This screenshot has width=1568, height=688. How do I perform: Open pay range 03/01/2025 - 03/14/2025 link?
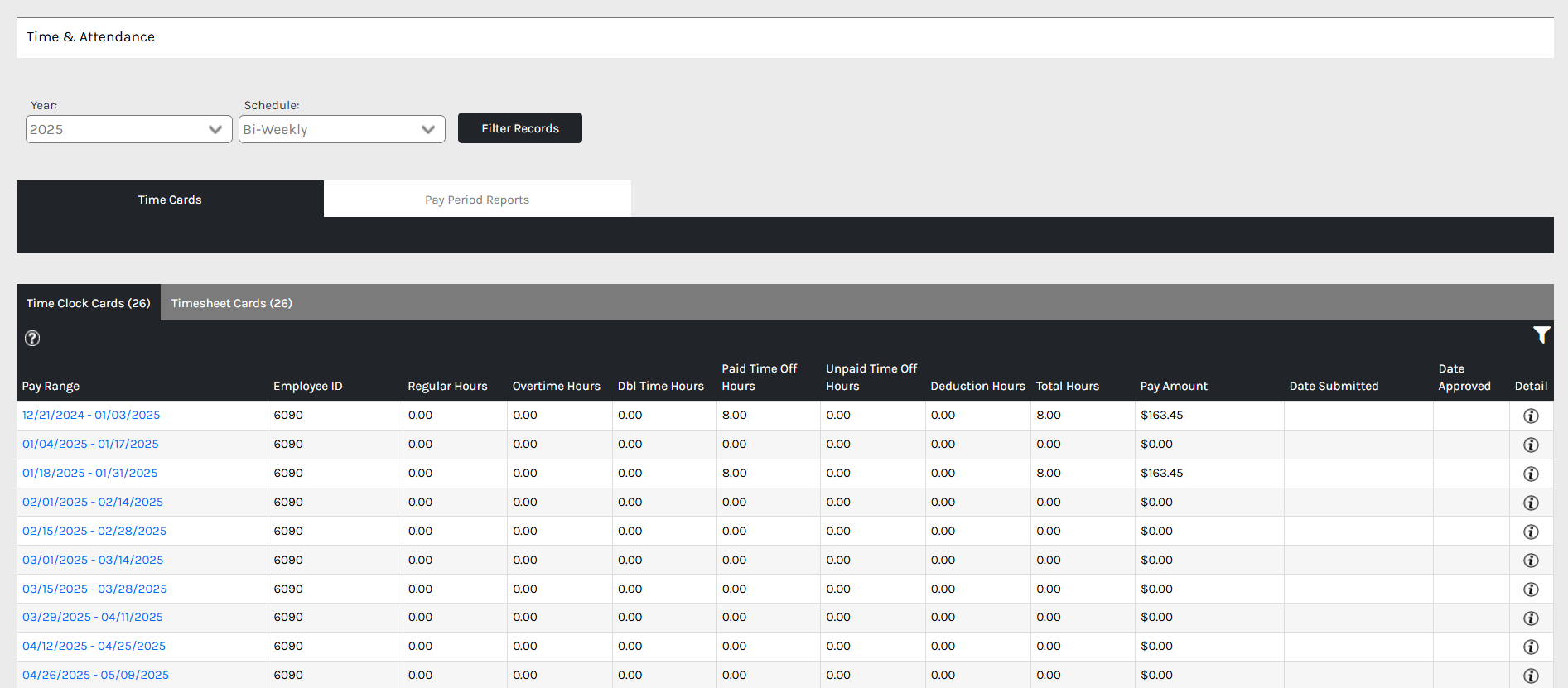[93, 560]
